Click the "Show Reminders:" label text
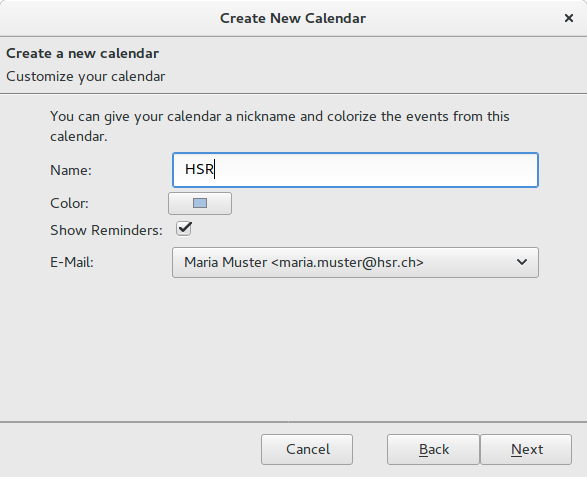This screenshot has height=477, width=587. click(x=106, y=230)
